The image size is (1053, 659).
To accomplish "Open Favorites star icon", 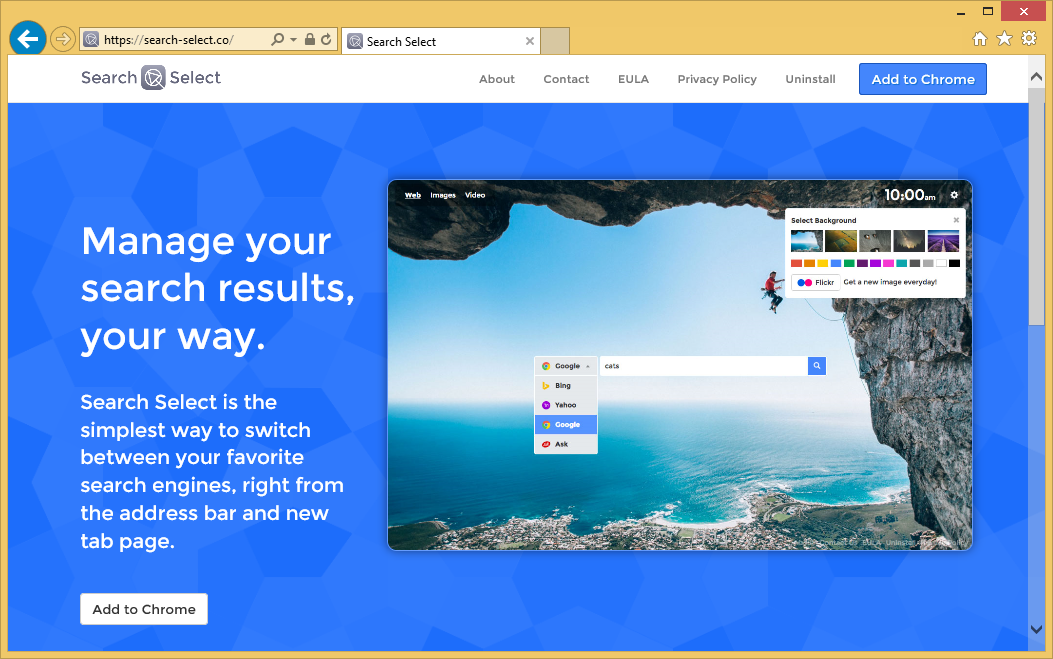I will (1004, 39).
